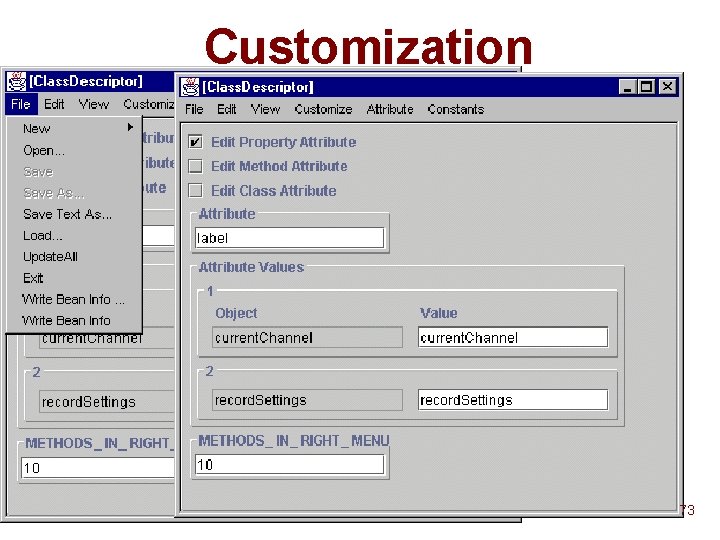The width and height of the screenshot is (720, 540).
Task: Click Value field for currentChannel
Action: pyautogui.click(x=513, y=338)
